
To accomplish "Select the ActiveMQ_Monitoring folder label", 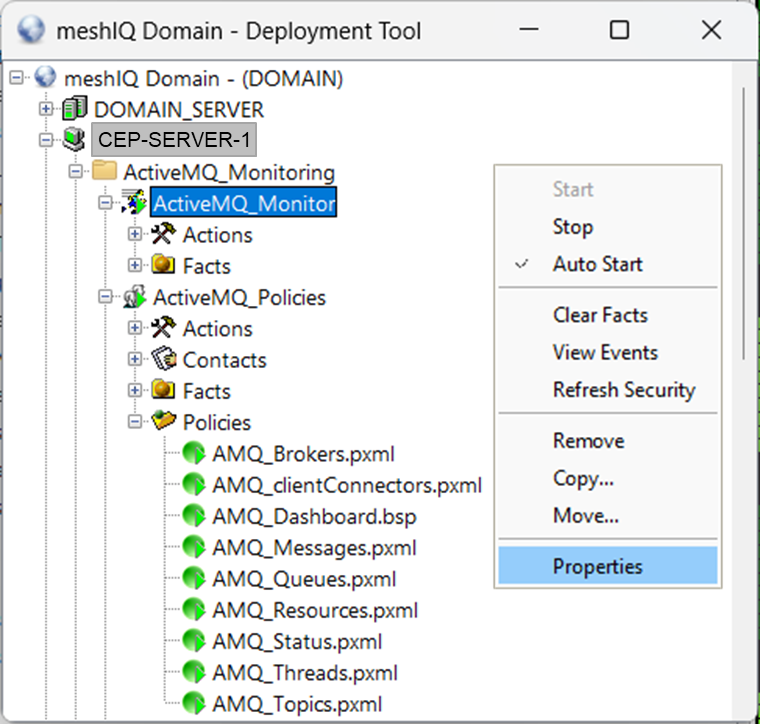I will 229,172.
